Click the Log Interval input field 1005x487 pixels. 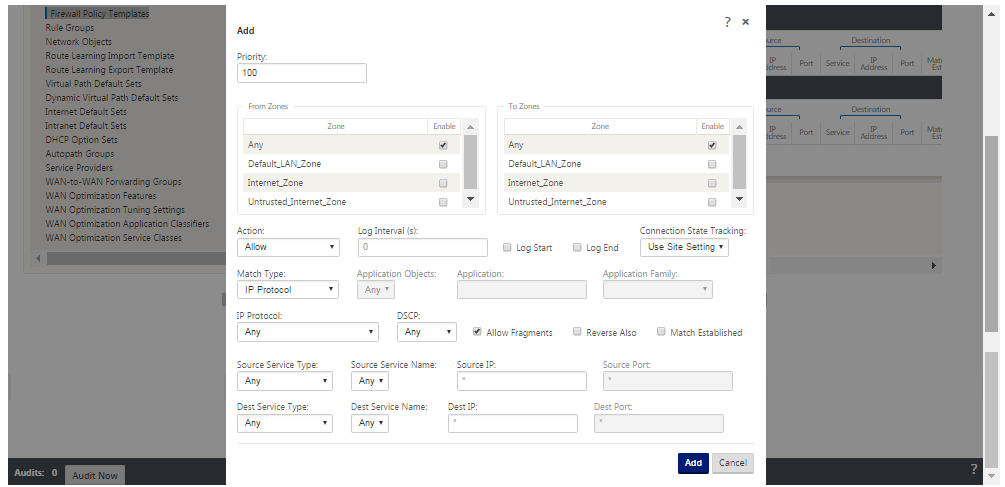coord(423,247)
